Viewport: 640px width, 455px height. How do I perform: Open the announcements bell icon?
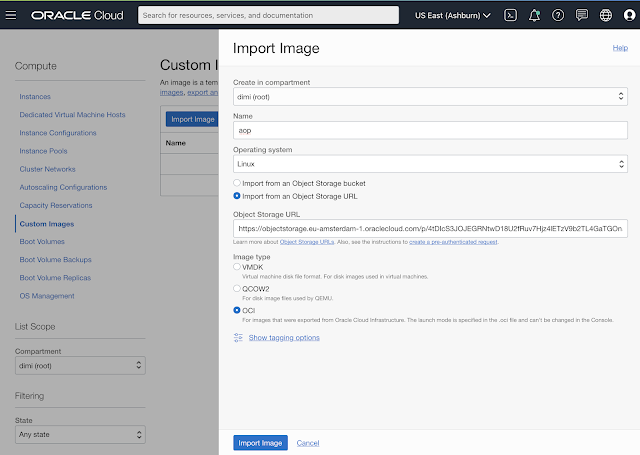(534, 16)
